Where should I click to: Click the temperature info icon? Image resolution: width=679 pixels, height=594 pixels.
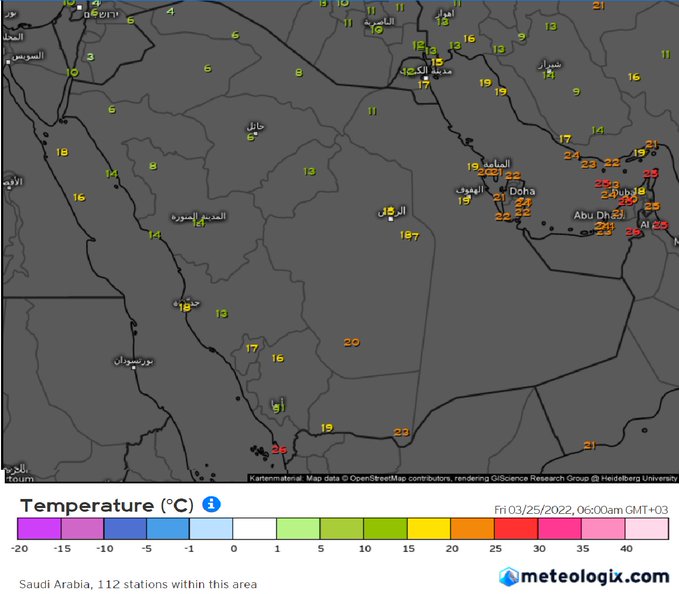point(212,505)
